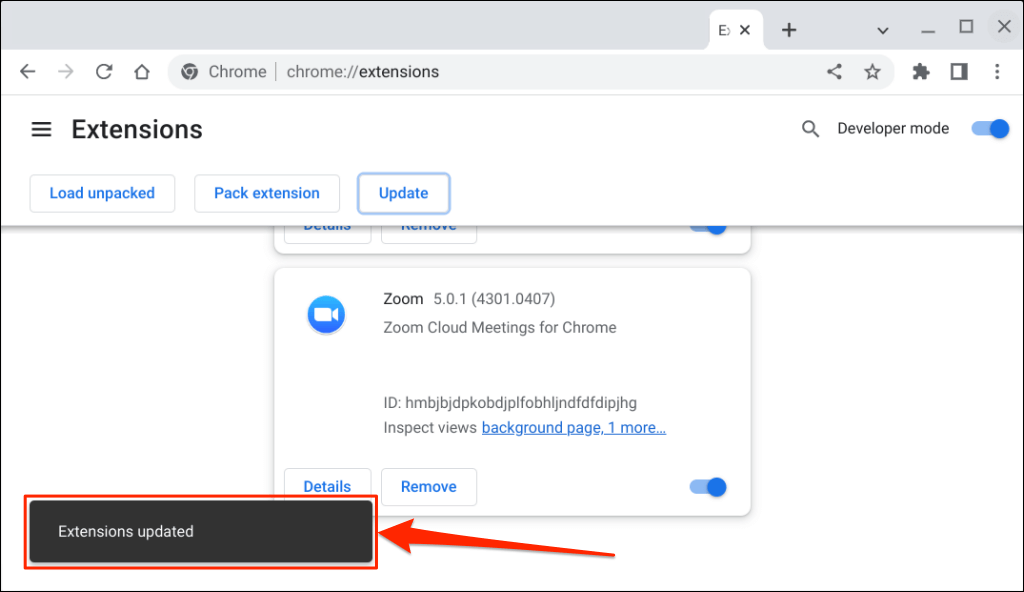Remove the Zoom extension
The height and width of the screenshot is (592, 1024).
[428, 487]
